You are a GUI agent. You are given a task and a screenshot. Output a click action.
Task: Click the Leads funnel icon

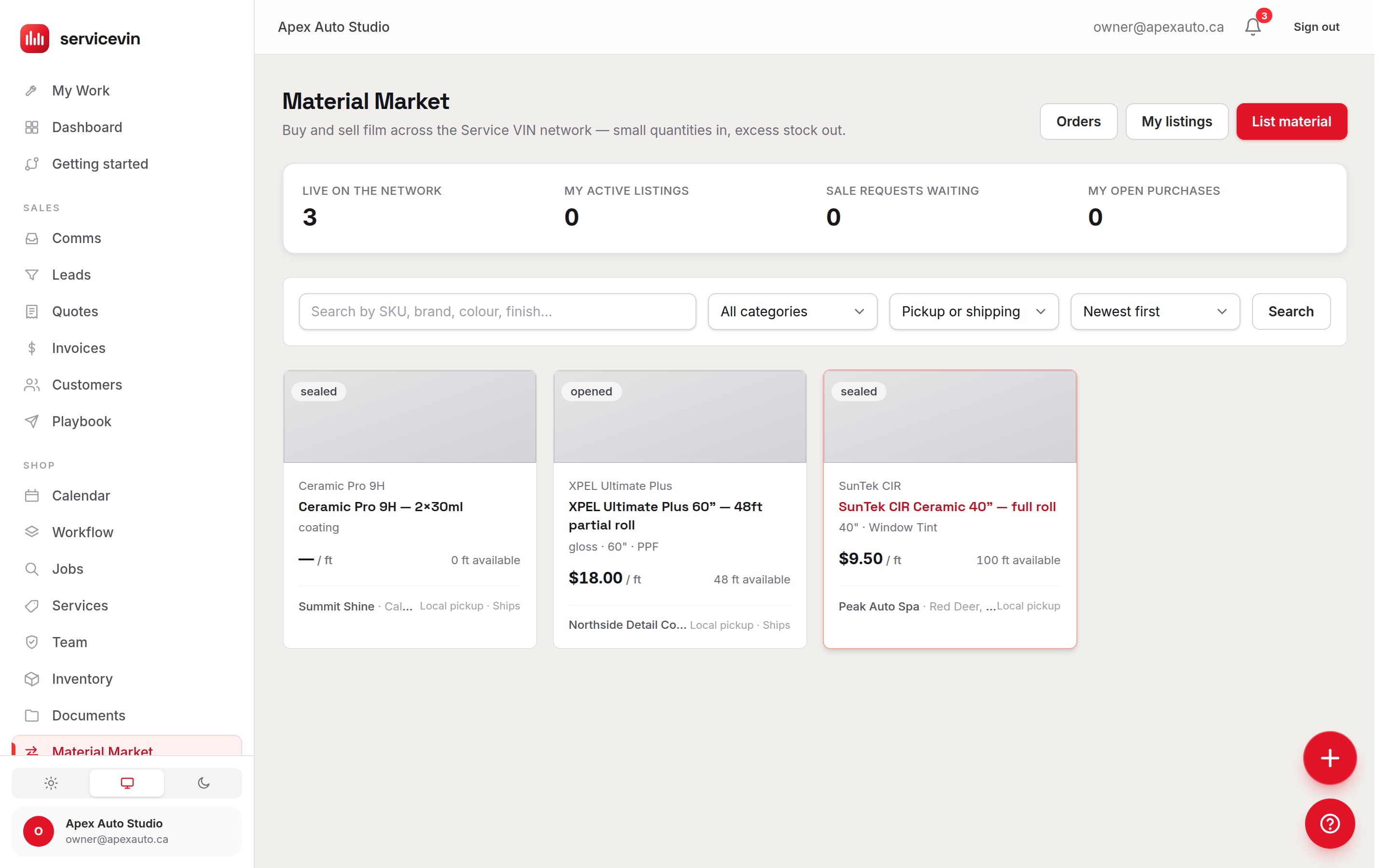tap(31, 275)
